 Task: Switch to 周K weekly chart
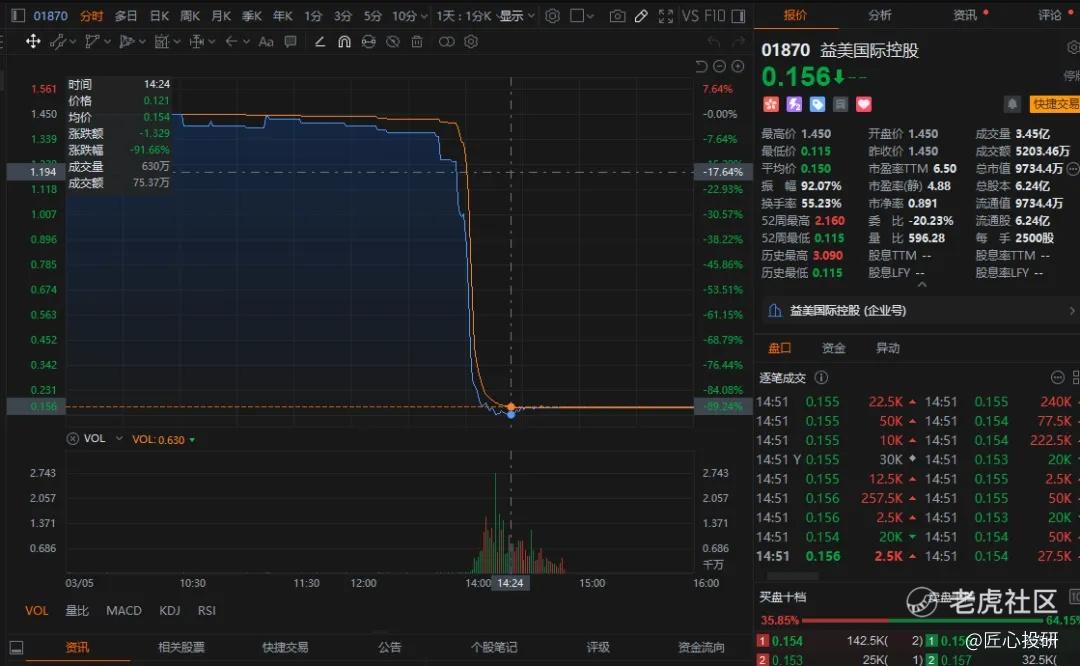(189, 15)
